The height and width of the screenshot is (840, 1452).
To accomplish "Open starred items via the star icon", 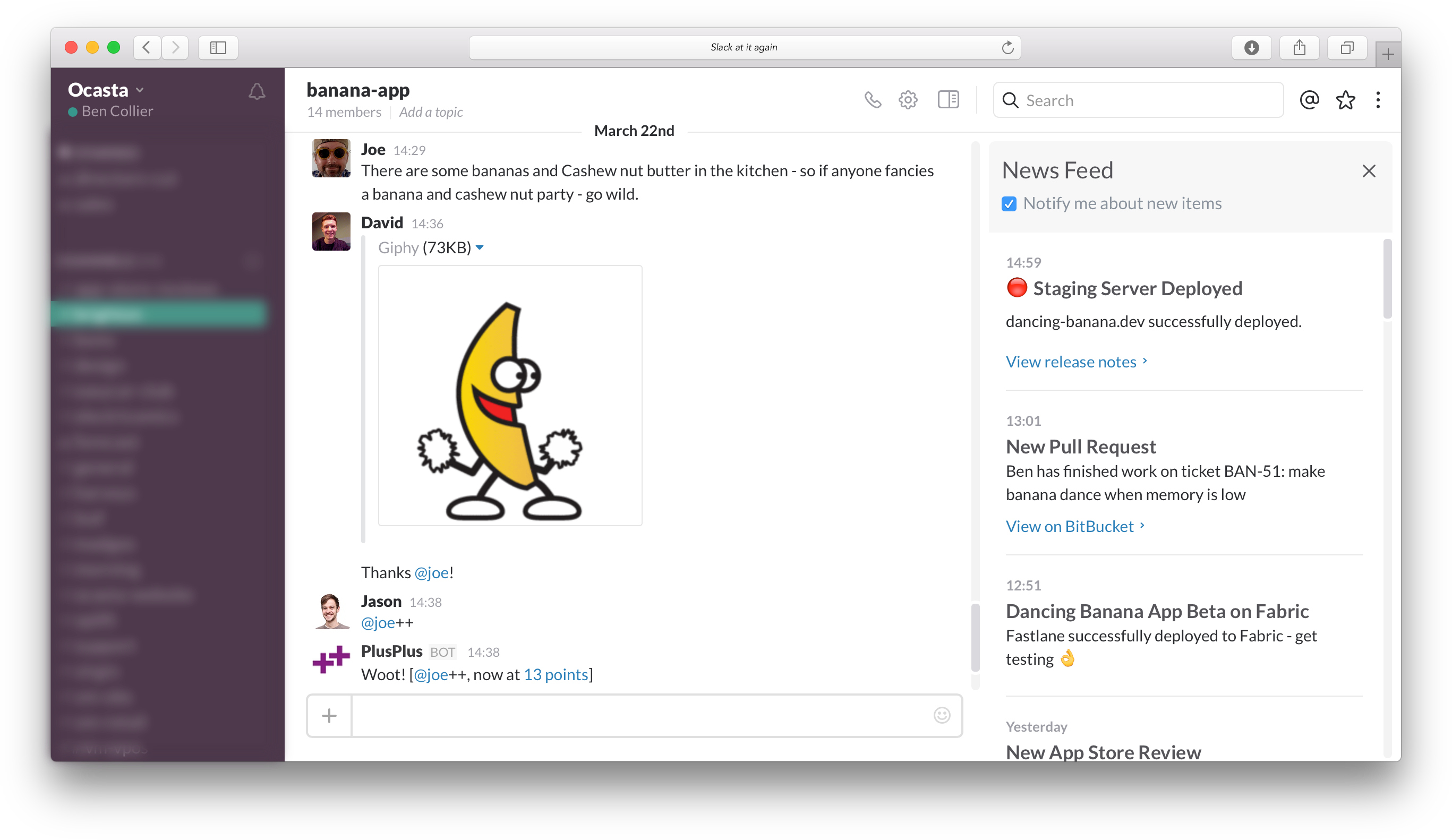I will pyautogui.click(x=1345, y=100).
